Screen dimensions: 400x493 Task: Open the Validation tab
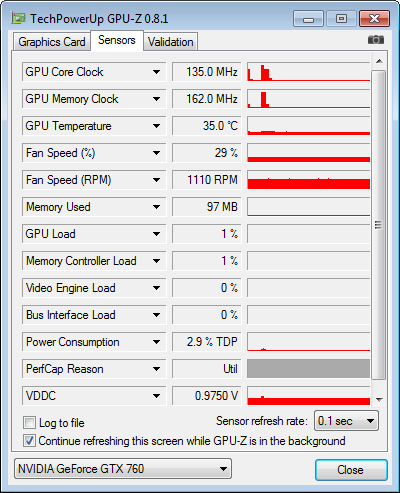(x=171, y=42)
